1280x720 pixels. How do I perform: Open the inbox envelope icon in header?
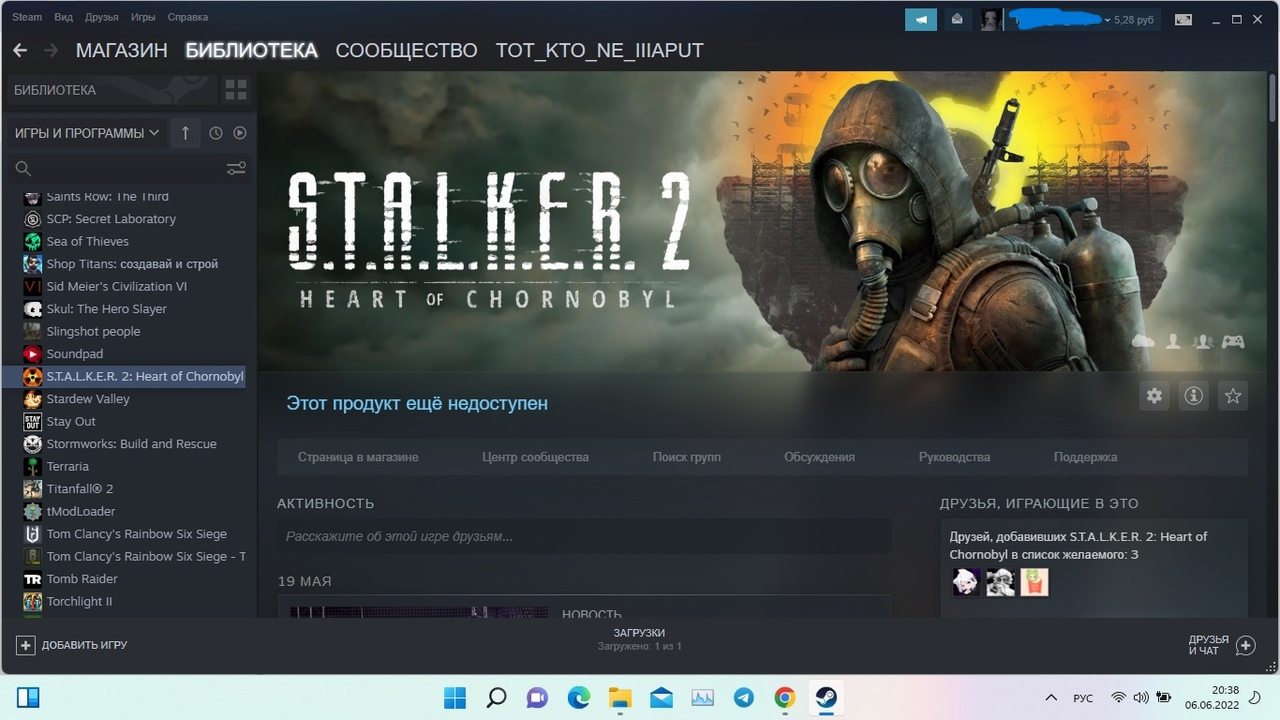[x=957, y=19]
